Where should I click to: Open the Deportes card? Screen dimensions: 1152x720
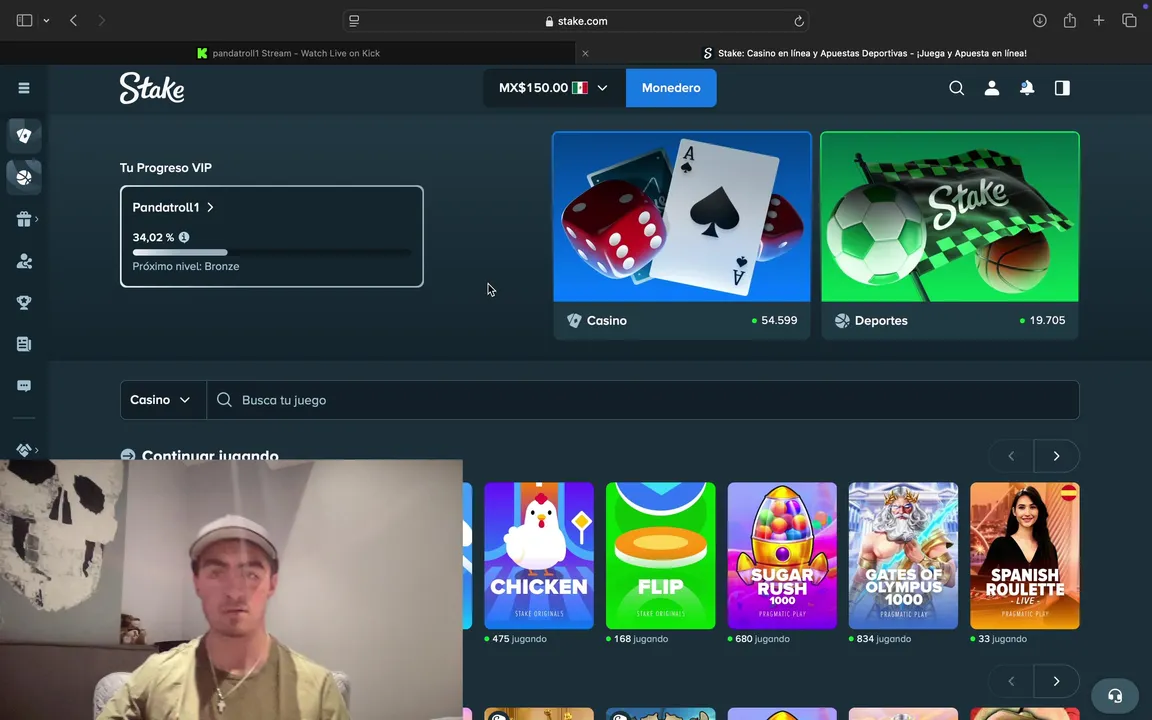tap(950, 236)
